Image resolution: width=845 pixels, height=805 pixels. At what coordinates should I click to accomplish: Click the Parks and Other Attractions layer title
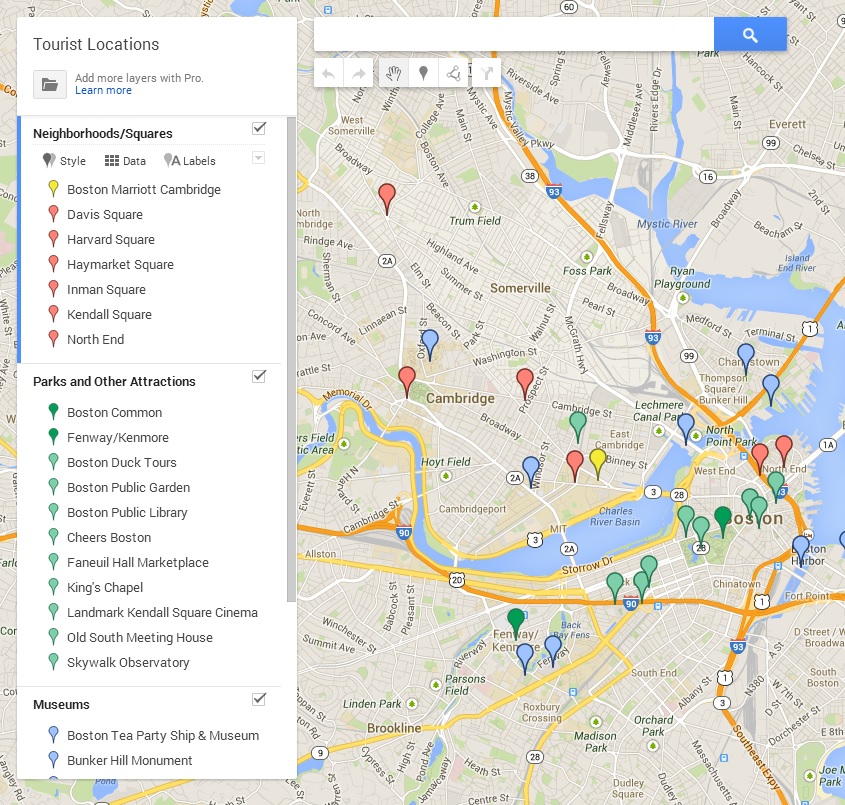[x=114, y=381]
